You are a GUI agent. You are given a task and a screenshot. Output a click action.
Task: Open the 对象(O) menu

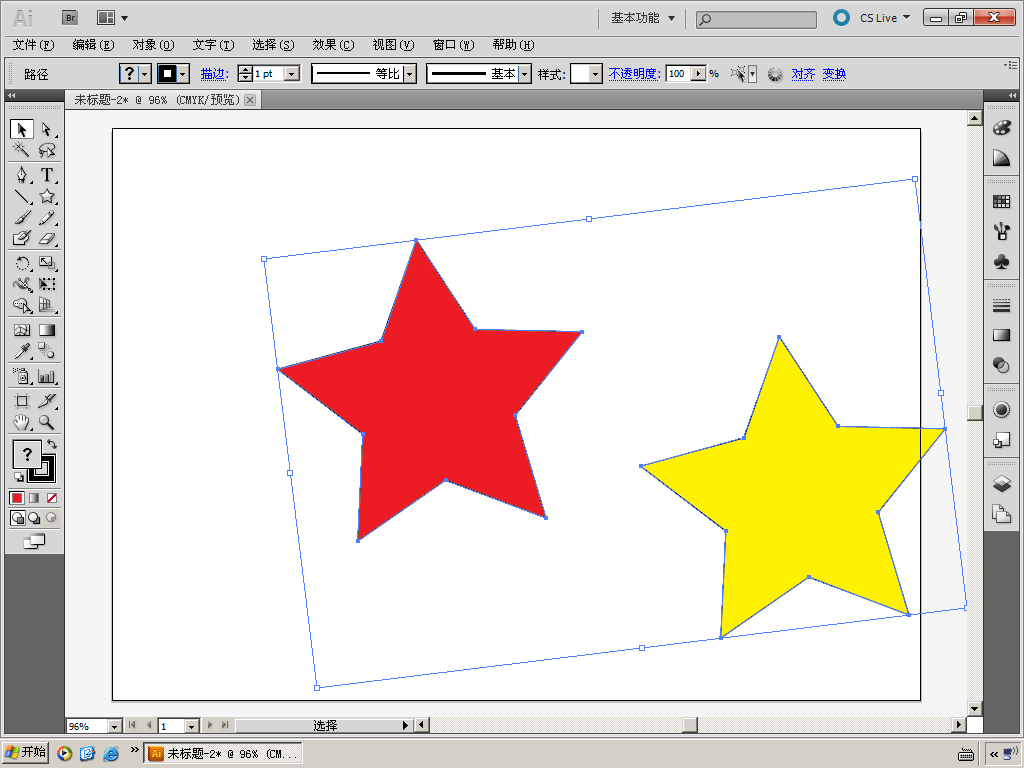tap(153, 45)
